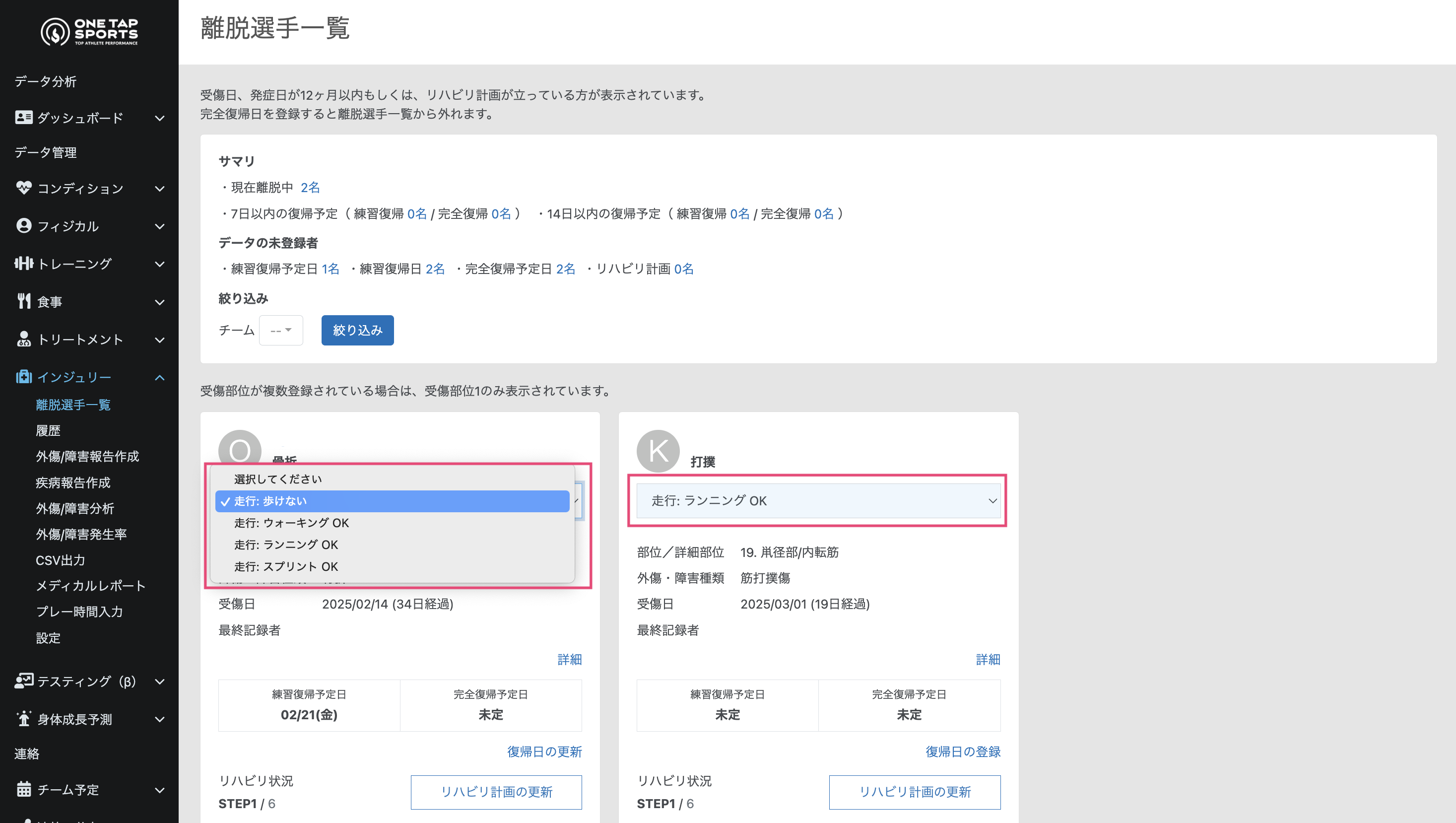1456x823 pixels.
Task: Click the Training dumbbell icon
Action: [x=23, y=263]
